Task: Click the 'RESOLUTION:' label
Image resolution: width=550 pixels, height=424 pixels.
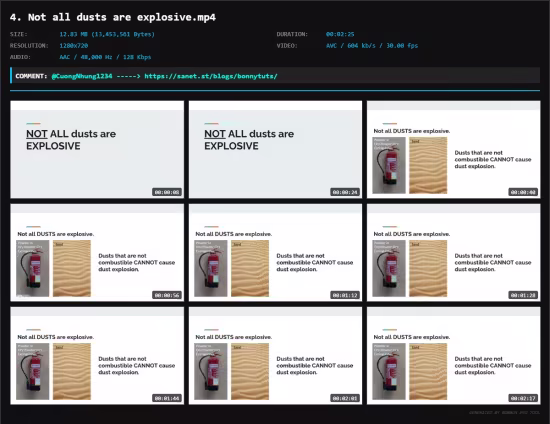Action: click(29, 46)
